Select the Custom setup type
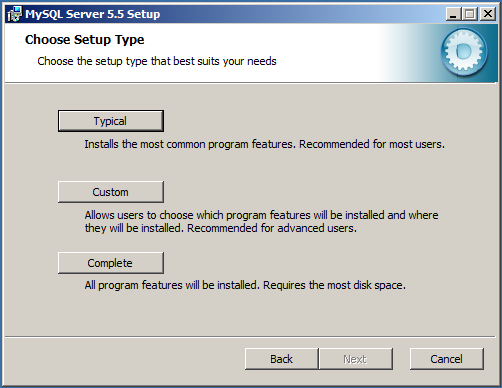This screenshot has width=502, height=388. click(111, 192)
